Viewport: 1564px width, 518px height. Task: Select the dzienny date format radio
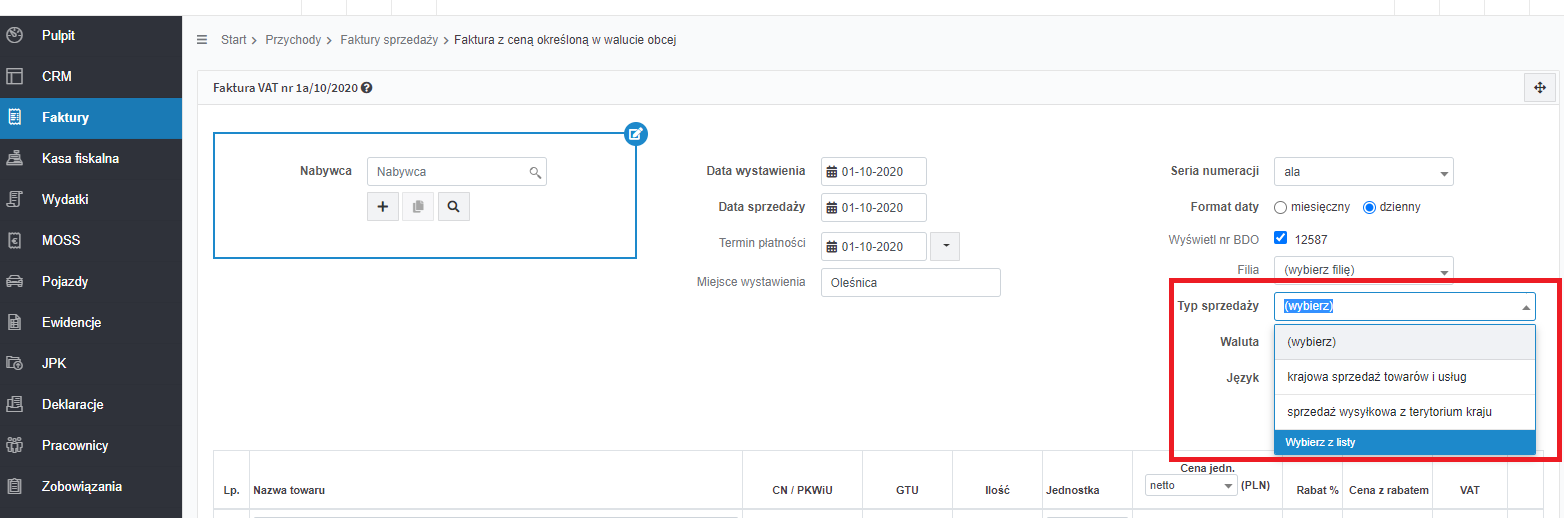[1370, 207]
